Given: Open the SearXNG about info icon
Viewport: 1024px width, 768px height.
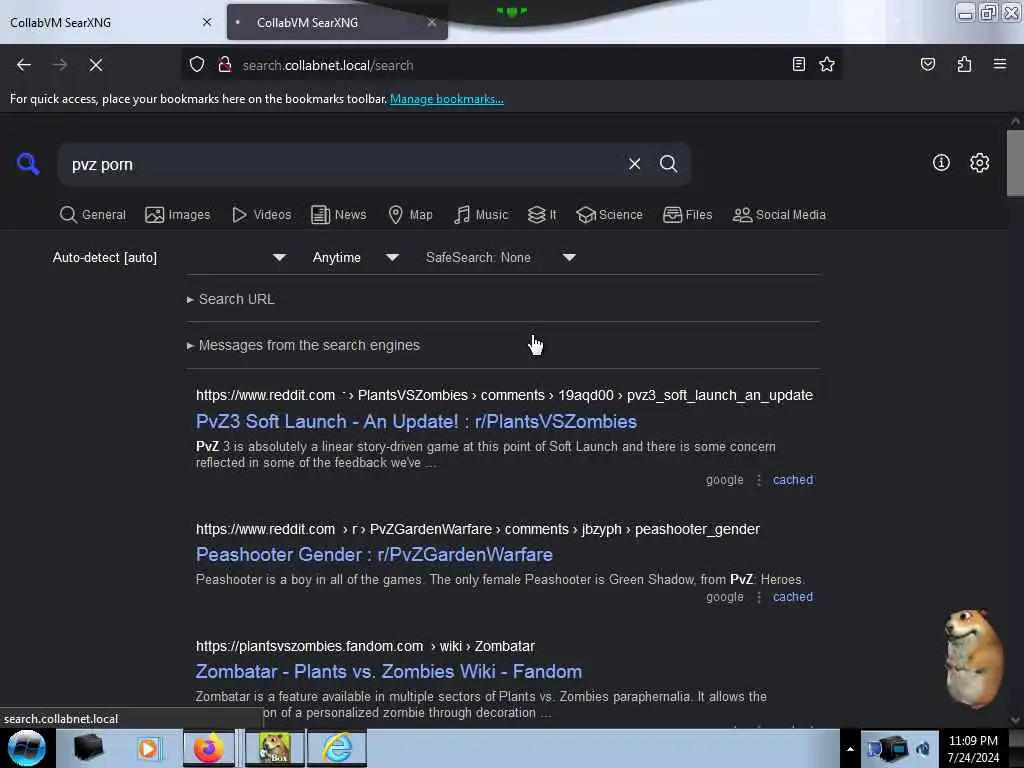Looking at the screenshot, I should click(941, 163).
